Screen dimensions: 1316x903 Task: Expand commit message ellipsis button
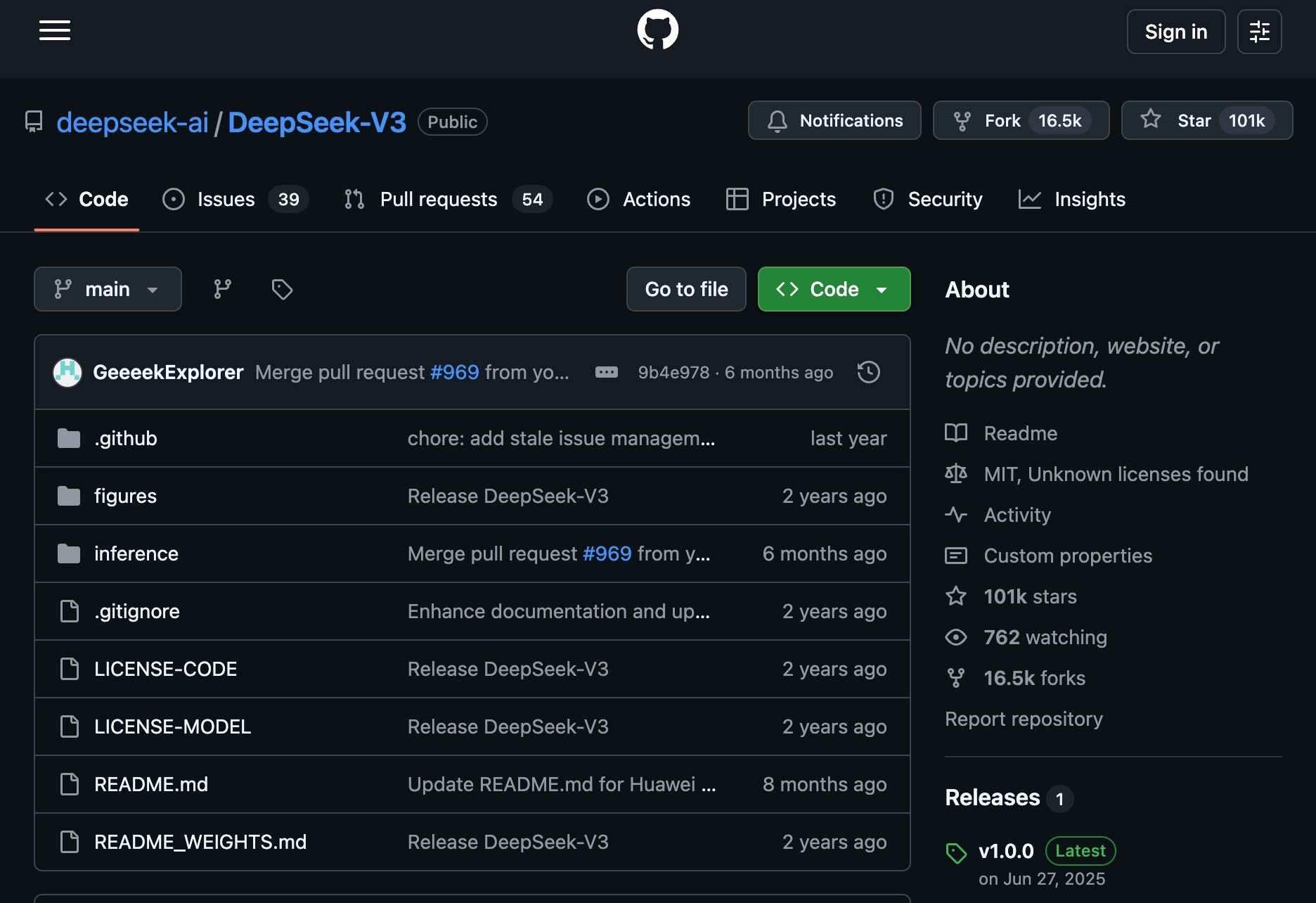tap(607, 372)
